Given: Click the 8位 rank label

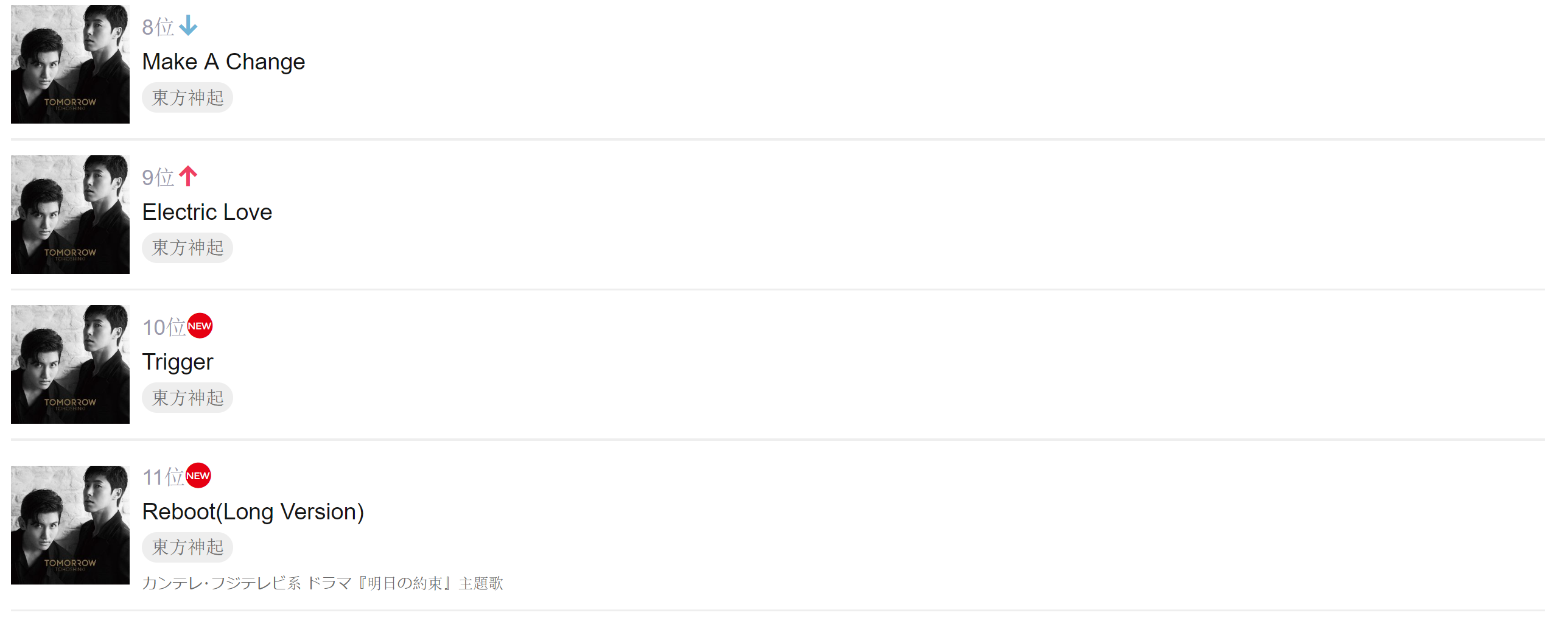Looking at the screenshot, I should (158, 27).
